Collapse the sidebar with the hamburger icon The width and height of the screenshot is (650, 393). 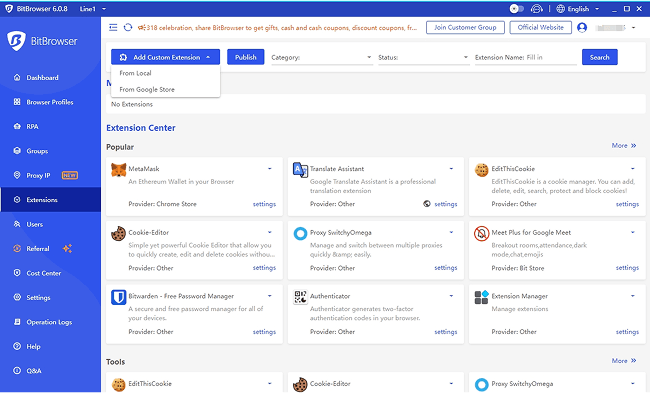pyautogui.click(x=113, y=27)
